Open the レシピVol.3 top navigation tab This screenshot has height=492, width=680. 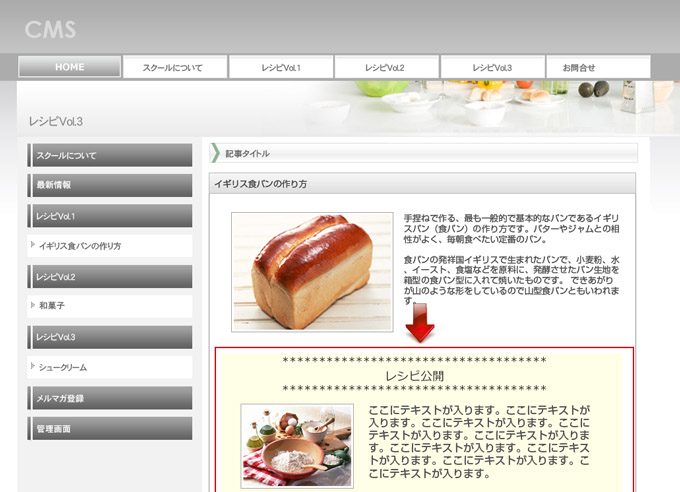click(x=492, y=67)
